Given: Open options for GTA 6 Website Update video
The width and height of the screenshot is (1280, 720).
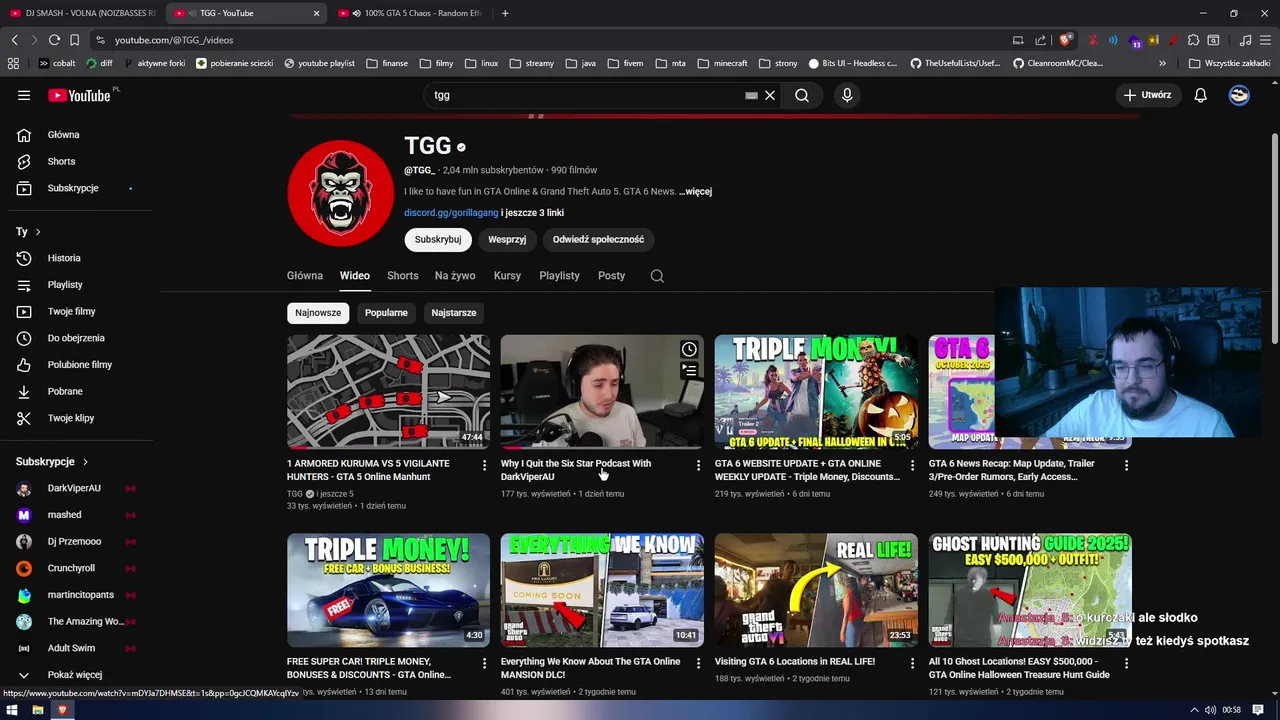Looking at the screenshot, I should (912, 465).
